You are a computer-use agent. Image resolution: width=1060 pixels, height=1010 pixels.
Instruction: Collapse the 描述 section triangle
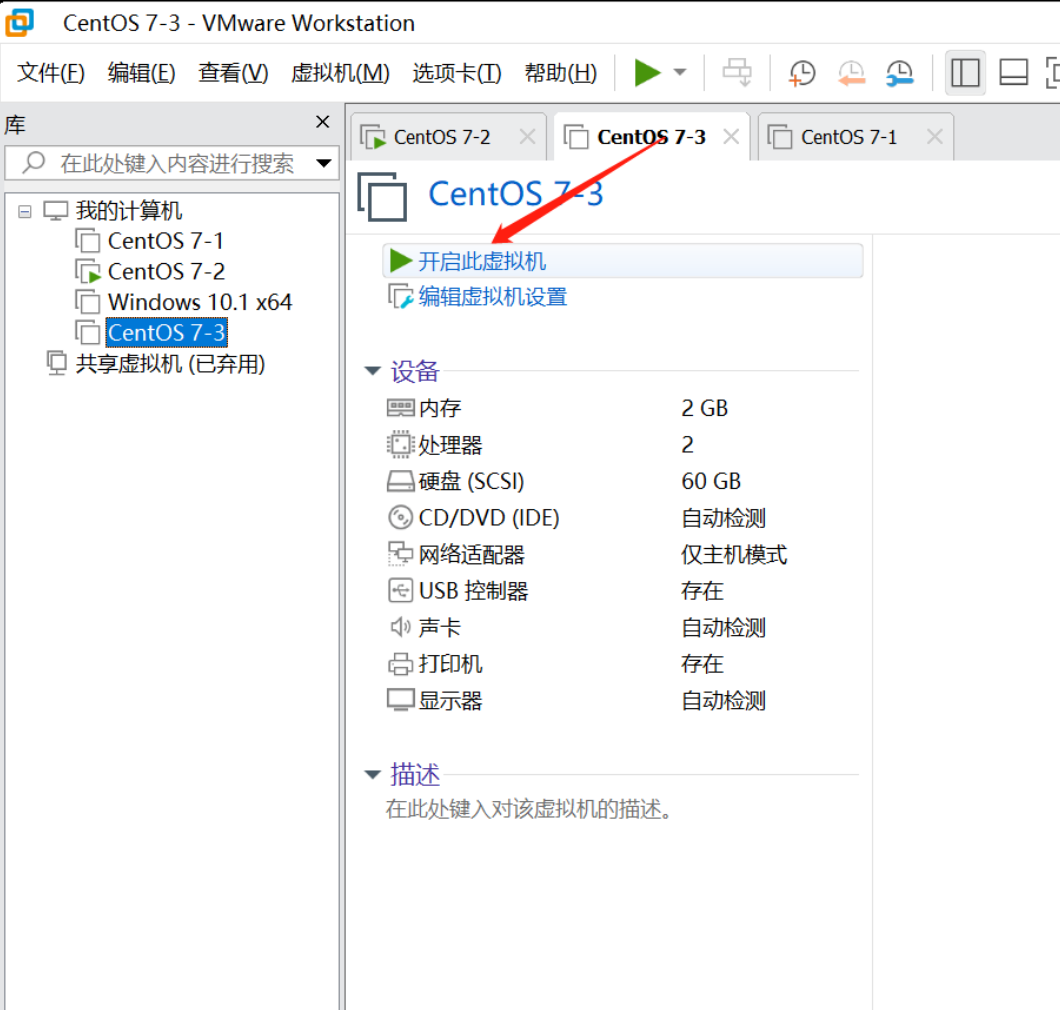pyautogui.click(x=372, y=774)
